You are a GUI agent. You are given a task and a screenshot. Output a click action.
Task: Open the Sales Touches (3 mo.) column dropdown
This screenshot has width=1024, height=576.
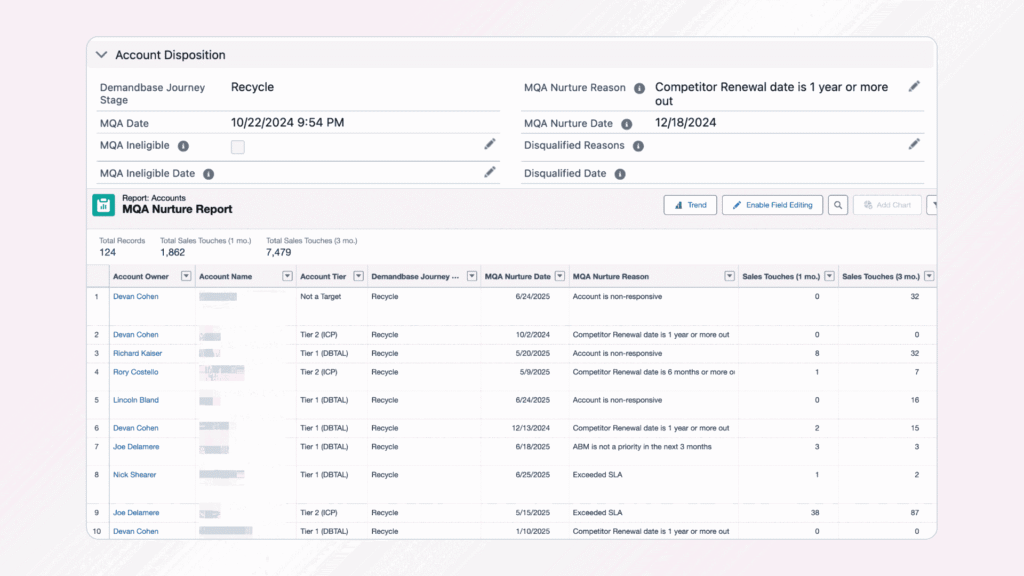click(928, 276)
